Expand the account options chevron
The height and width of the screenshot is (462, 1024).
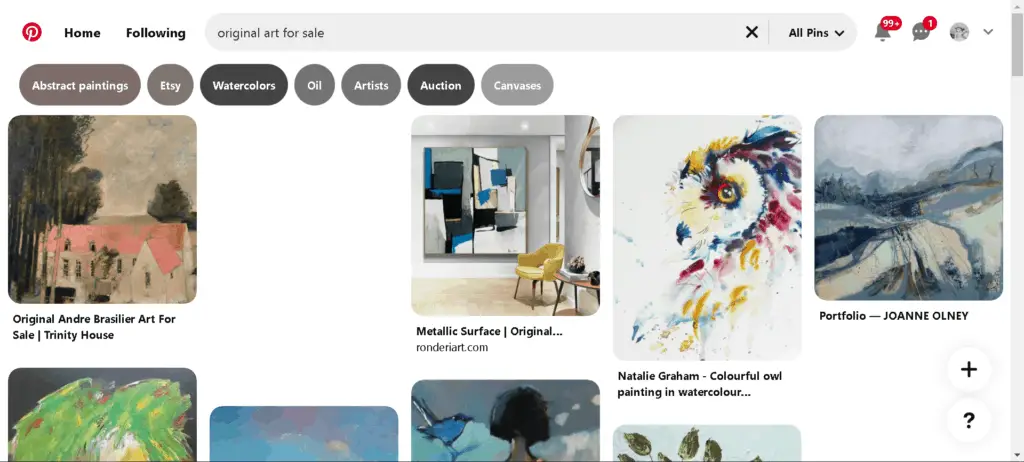tap(988, 32)
